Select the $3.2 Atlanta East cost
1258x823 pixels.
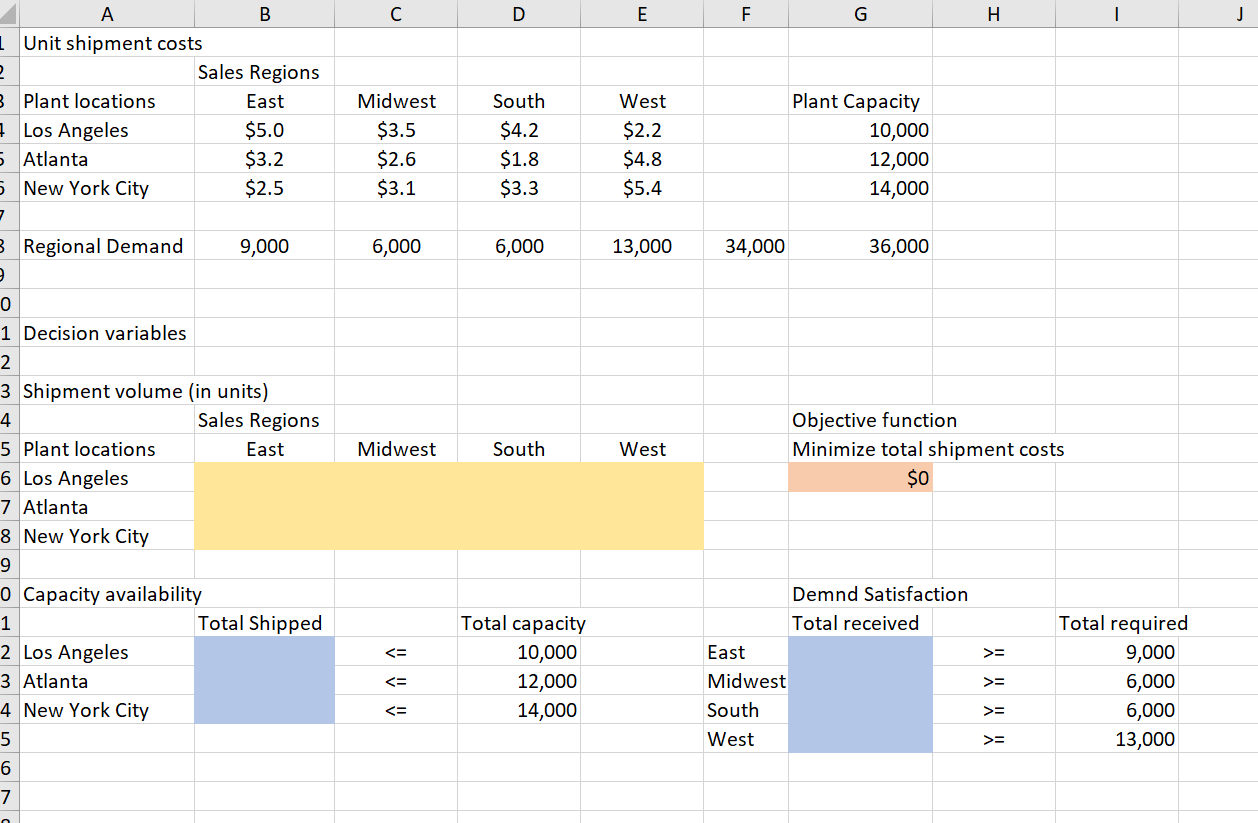tap(264, 160)
